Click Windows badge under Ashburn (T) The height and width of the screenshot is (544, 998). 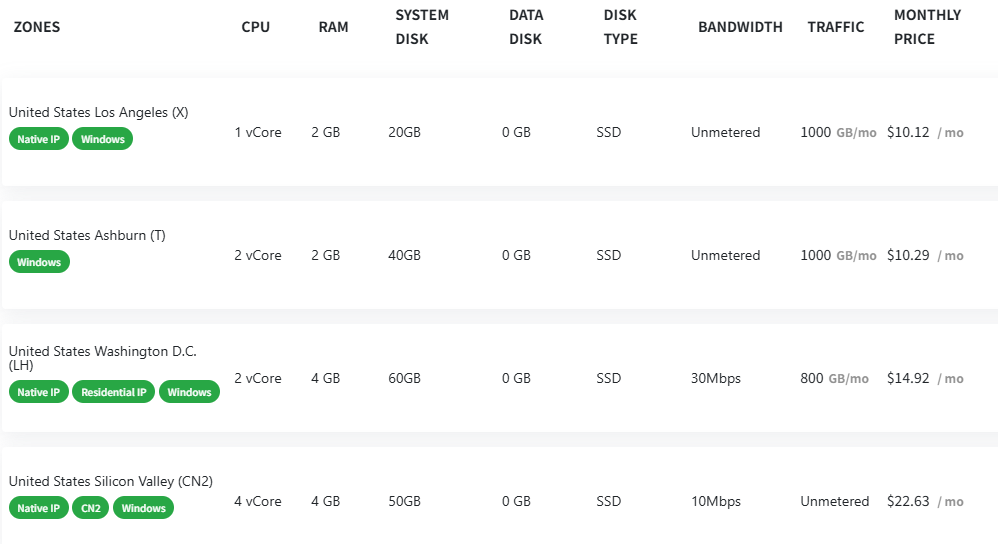click(39, 262)
